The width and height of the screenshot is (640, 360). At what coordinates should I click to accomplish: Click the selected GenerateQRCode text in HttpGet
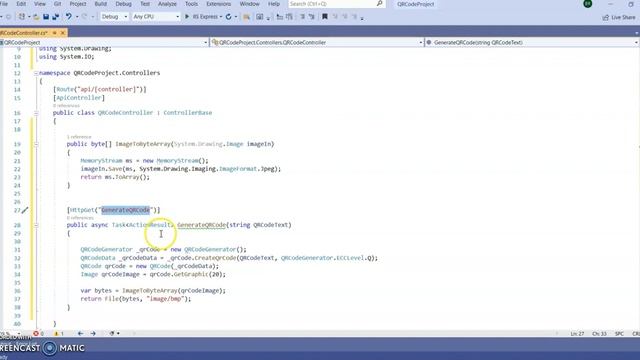click(126, 210)
